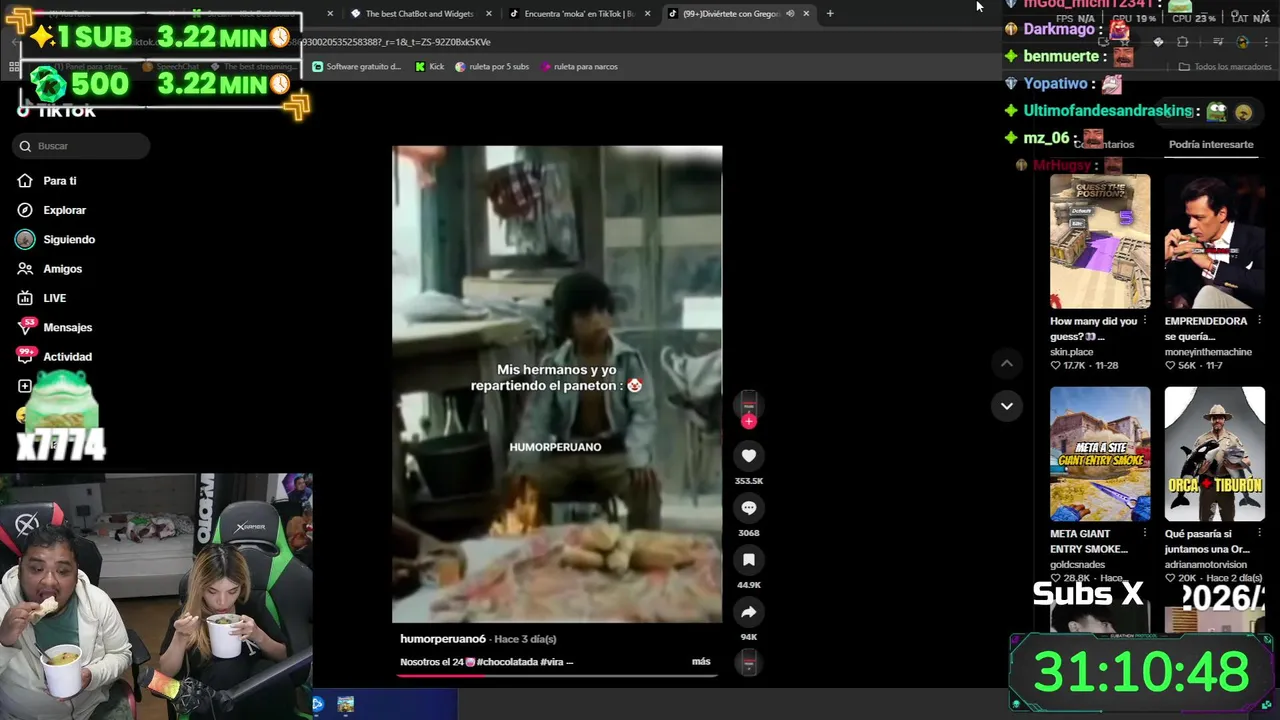Open browser extensions puzzle icon
1280x720 pixels.
(x=1182, y=42)
